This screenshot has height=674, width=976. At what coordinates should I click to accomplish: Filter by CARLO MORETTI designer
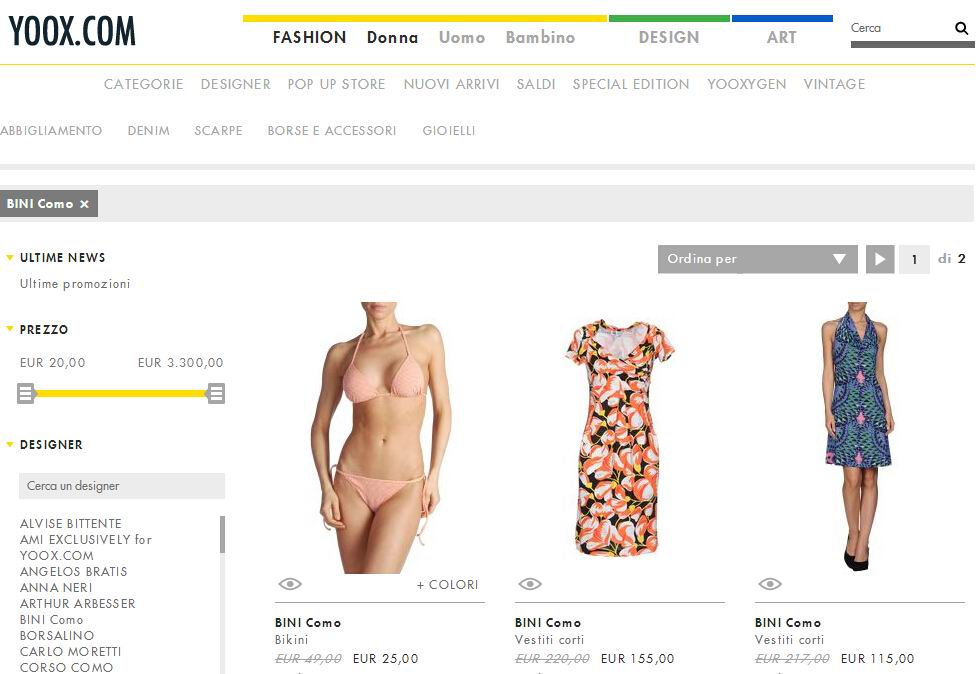coord(71,652)
